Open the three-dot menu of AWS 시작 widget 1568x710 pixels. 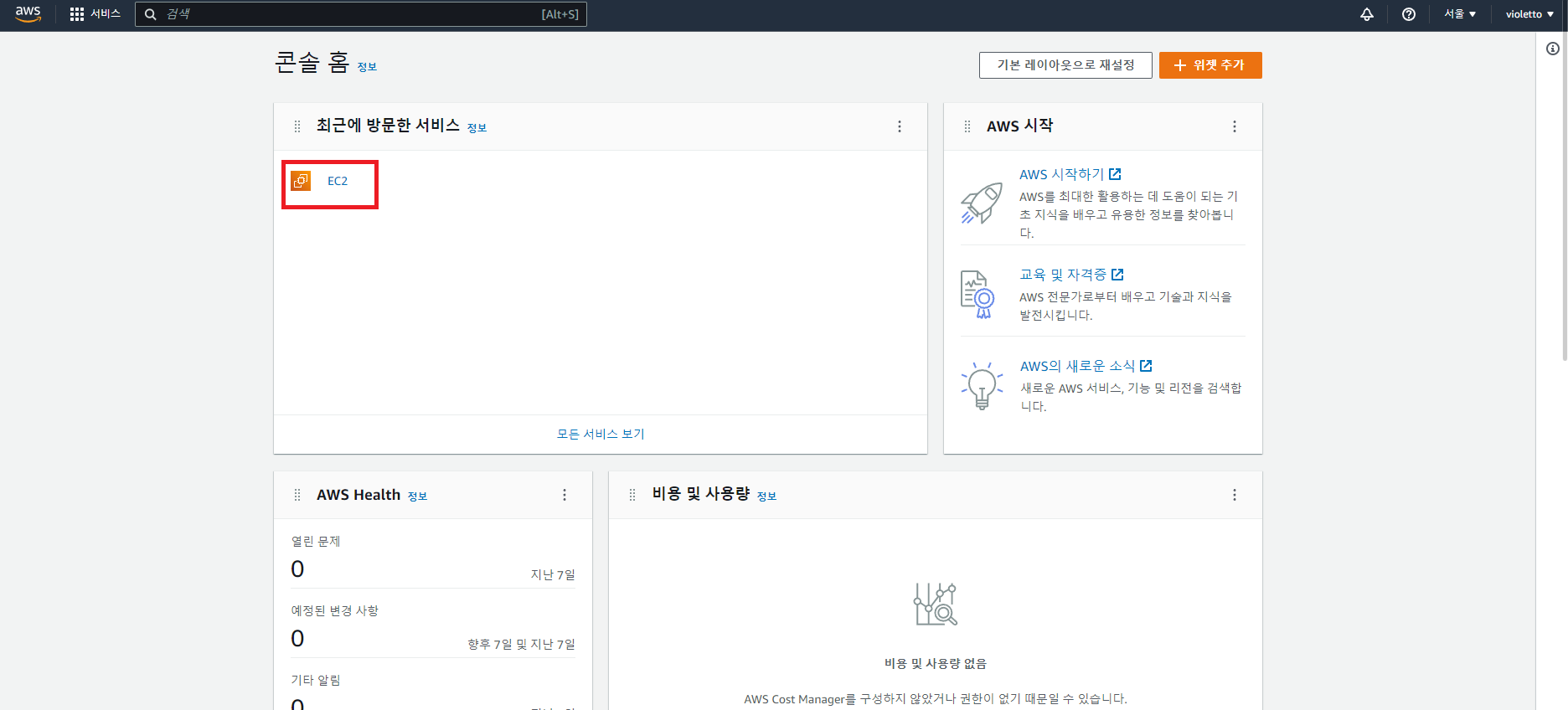point(1235,126)
